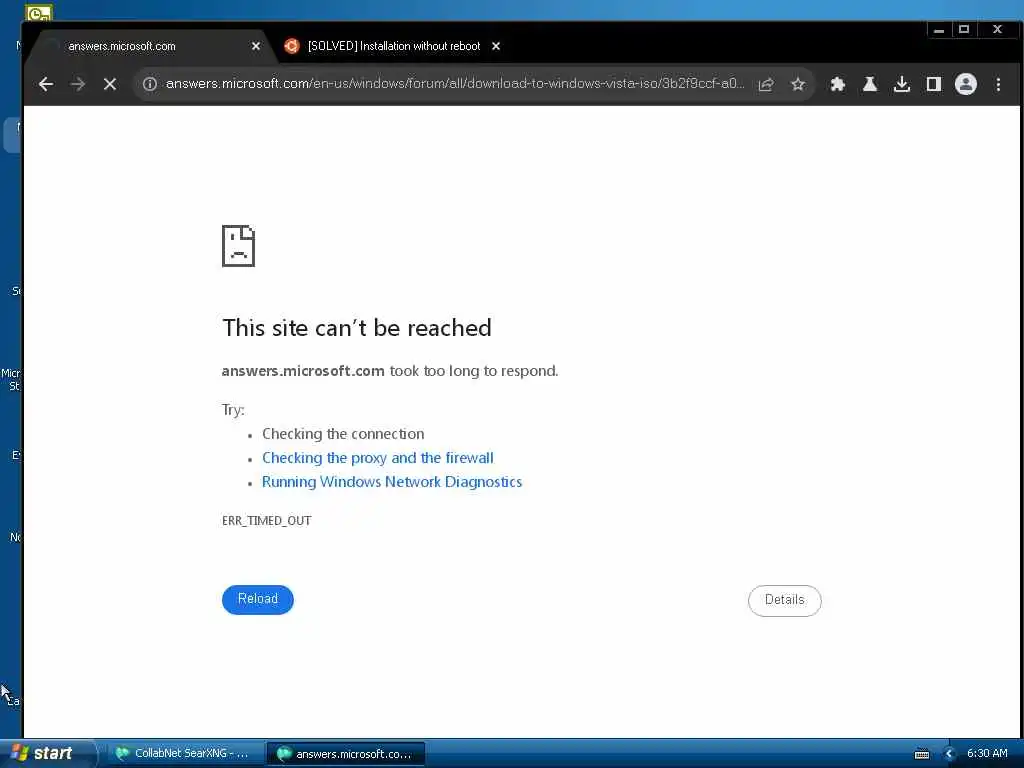Close the answers.microsoft.com tab
1024x768 pixels.
(256, 46)
